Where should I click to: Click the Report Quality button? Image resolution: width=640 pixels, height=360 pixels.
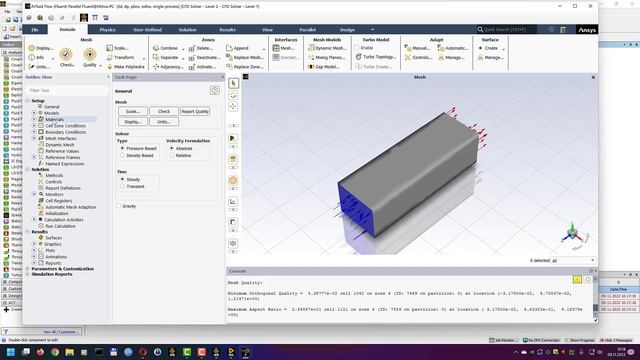(195, 111)
